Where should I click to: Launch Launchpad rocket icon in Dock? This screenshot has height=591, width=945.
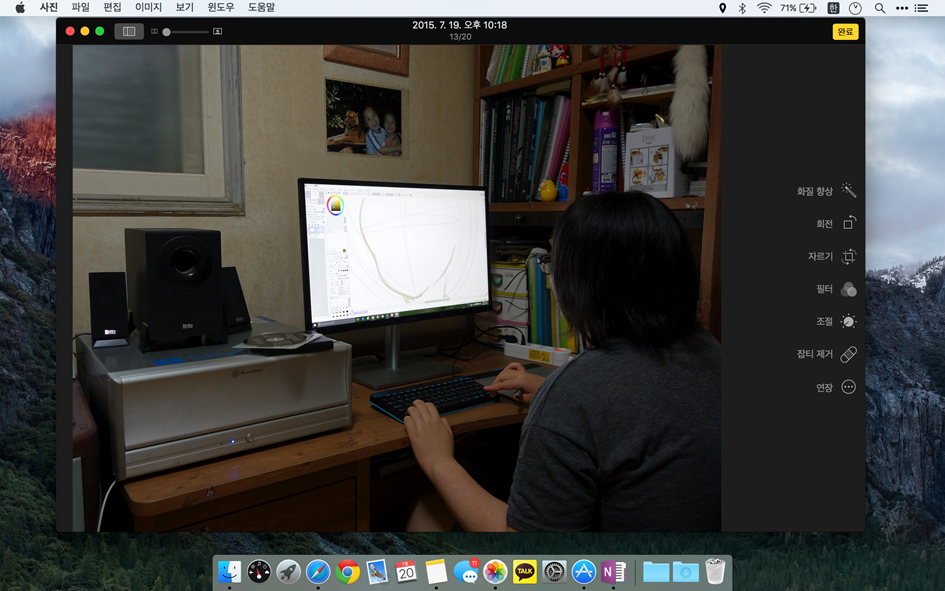click(289, 571)
